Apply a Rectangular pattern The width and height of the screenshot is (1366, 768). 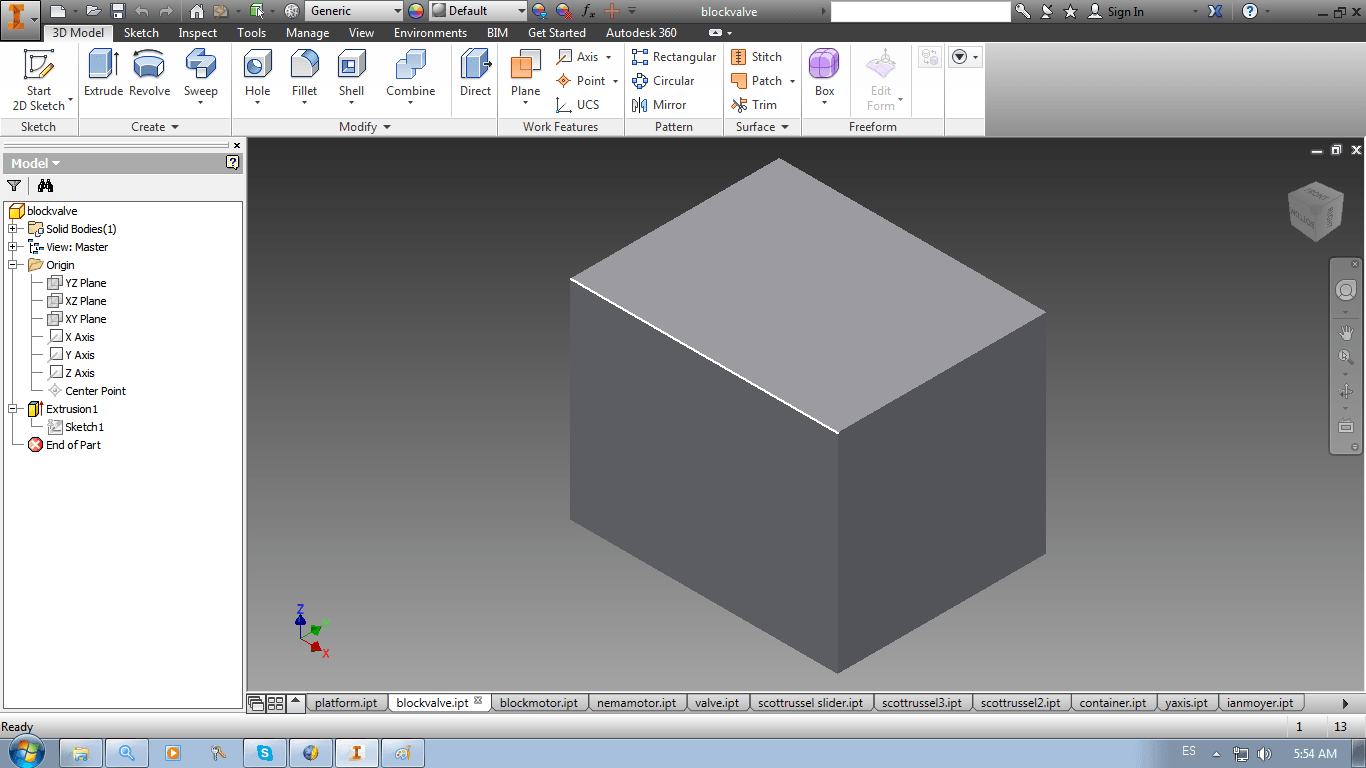[x=674, y=57]
